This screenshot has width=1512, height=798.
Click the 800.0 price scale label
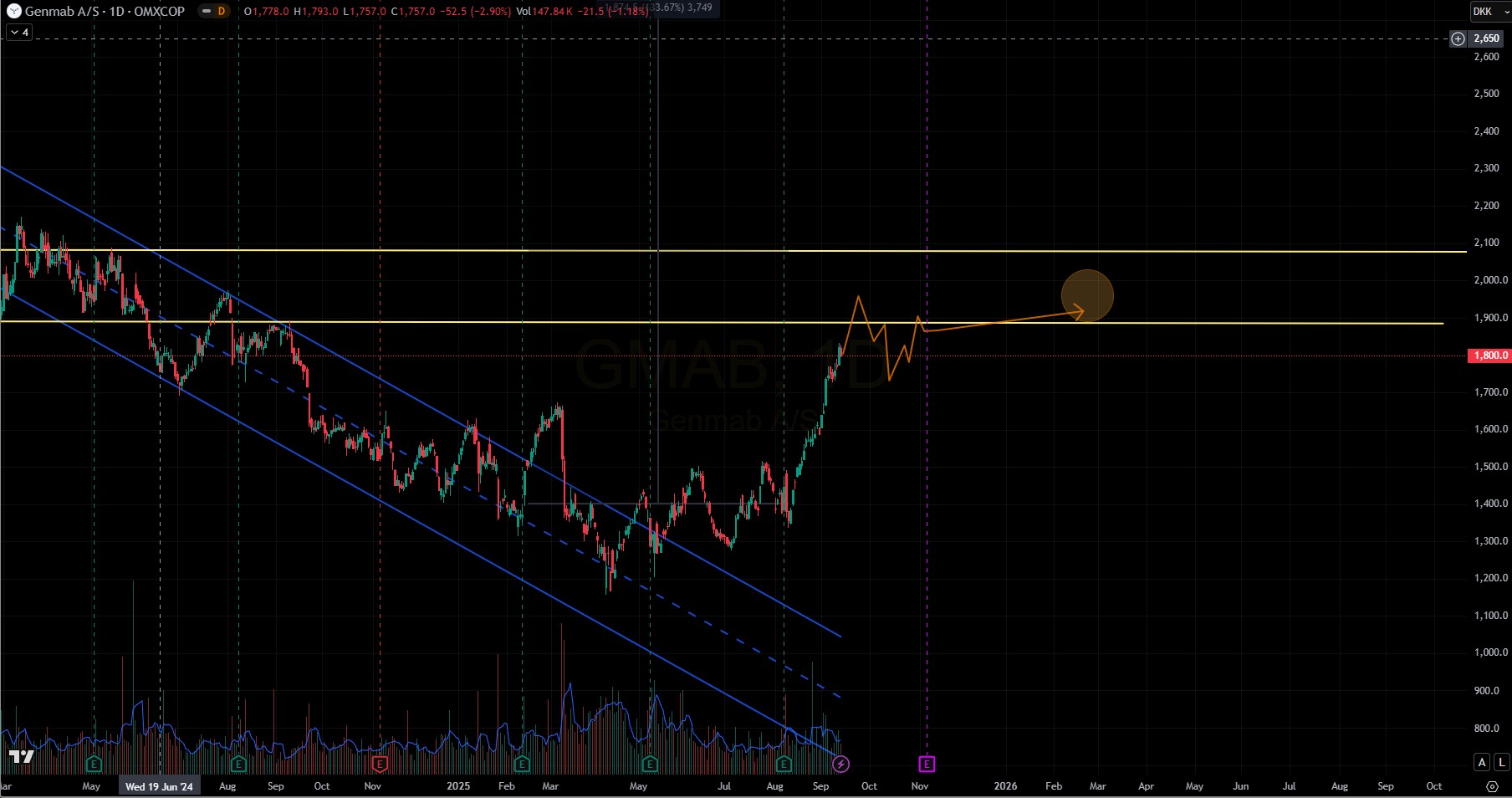(x=1486, y=729)
